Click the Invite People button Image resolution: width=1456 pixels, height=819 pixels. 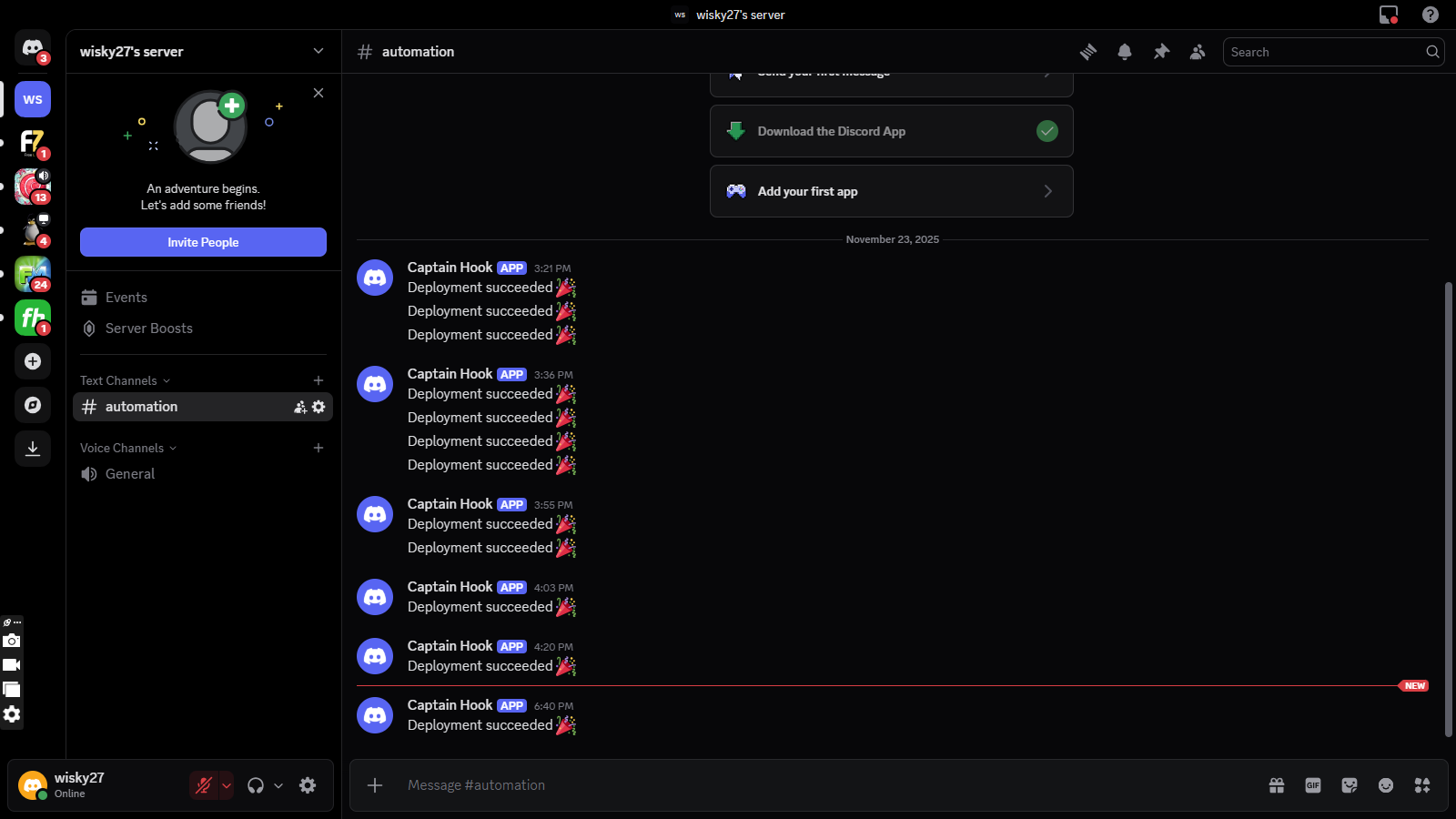203,242
